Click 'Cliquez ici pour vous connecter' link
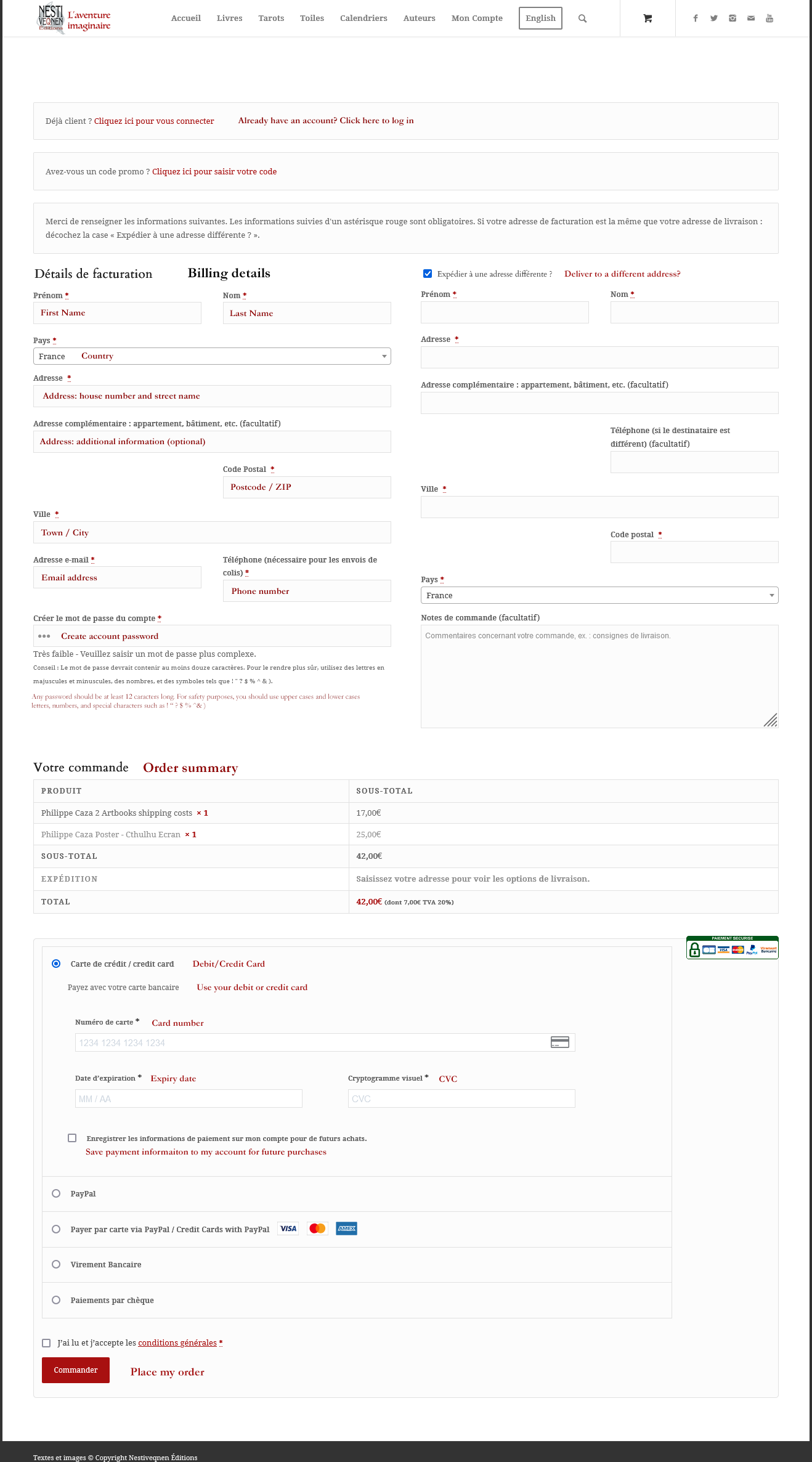This screenshot has height=1462, width=812. (x=154, y=121)
